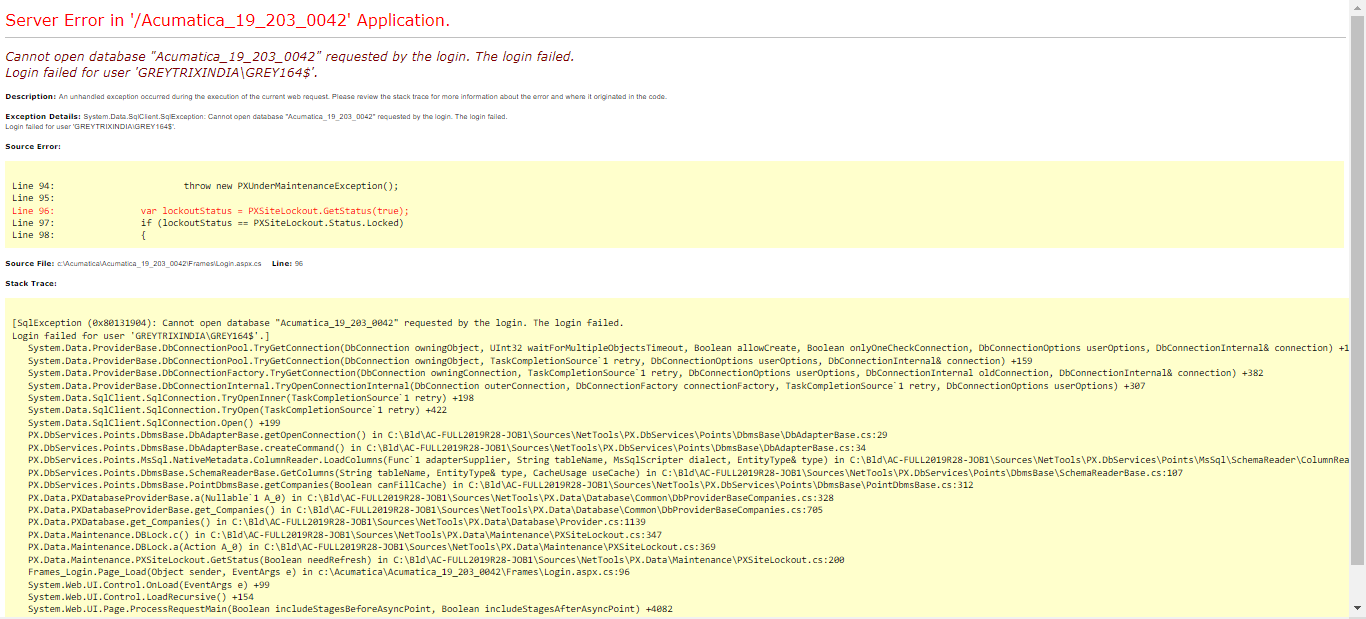Select the 'SqlConnection.Open() +199' stack line
This screenshot has width=1366, height=619.
(x=154, y=423)
